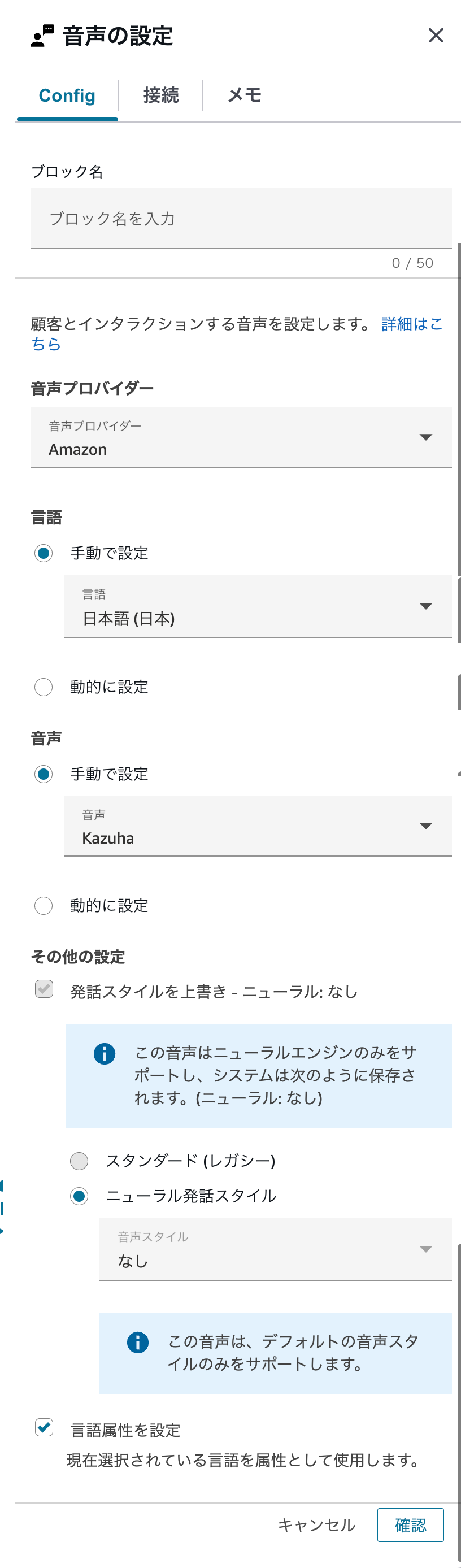461x1568 pixels.
Task: Click the 確認 button
Action: tap(410, 1525)
